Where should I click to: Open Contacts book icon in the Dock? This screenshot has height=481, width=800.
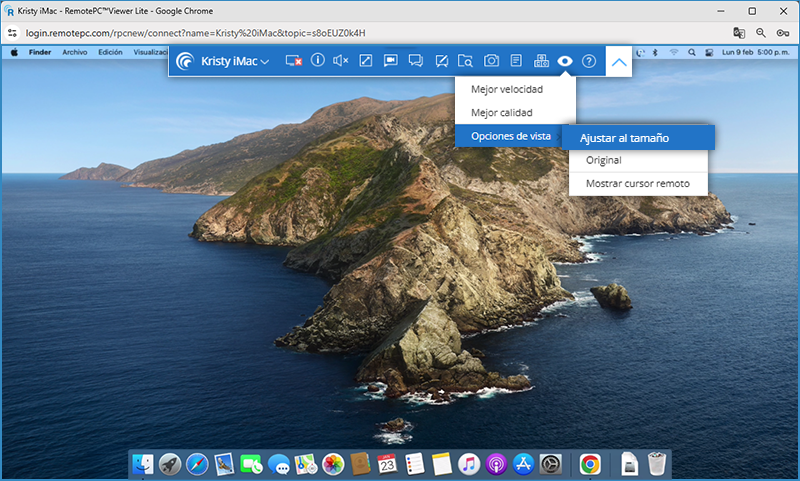[360, 464]
